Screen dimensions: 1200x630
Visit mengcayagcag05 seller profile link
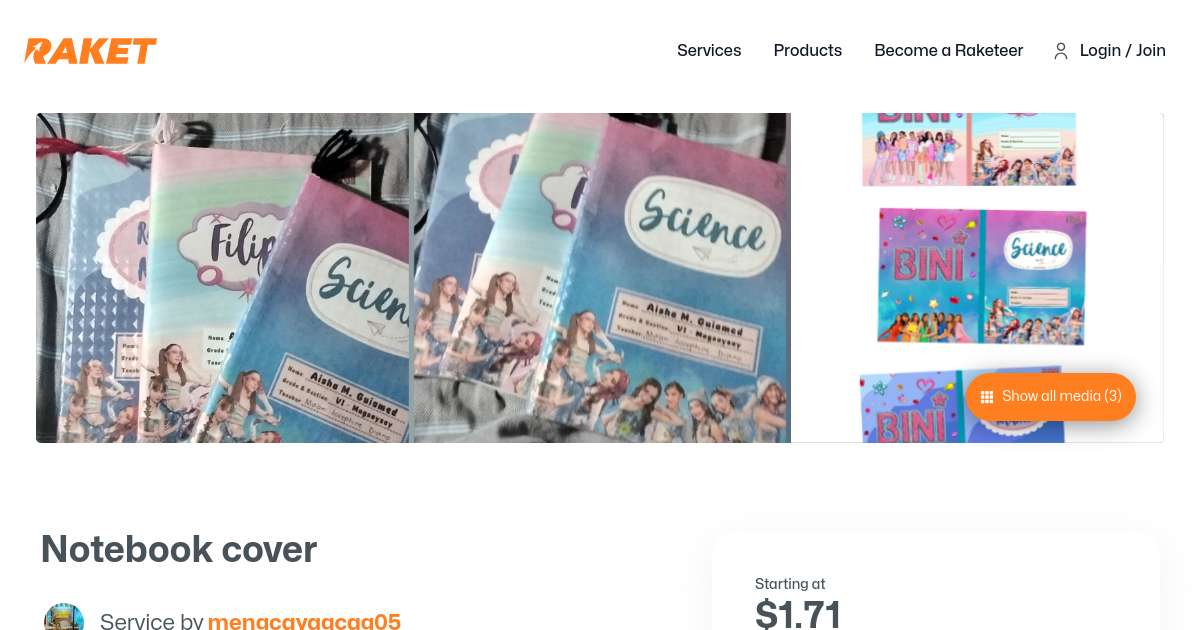[304, 621]
